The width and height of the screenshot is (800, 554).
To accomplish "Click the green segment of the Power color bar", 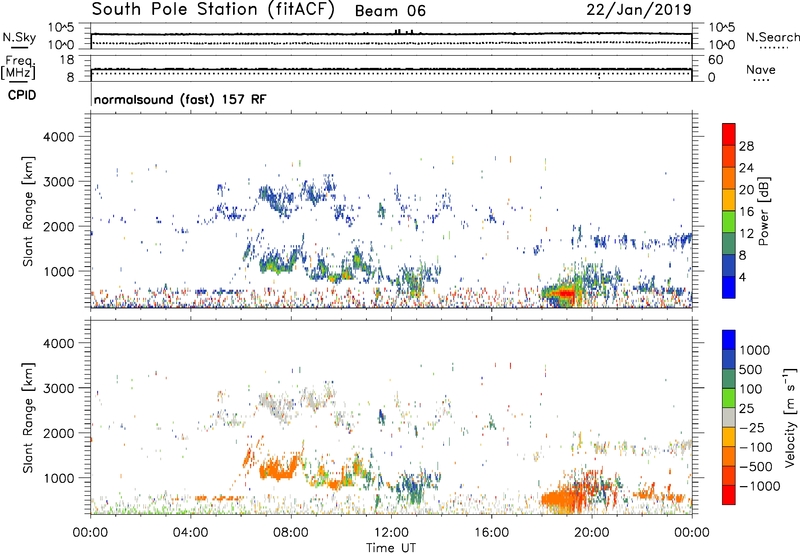I will (x=729, y=222).
